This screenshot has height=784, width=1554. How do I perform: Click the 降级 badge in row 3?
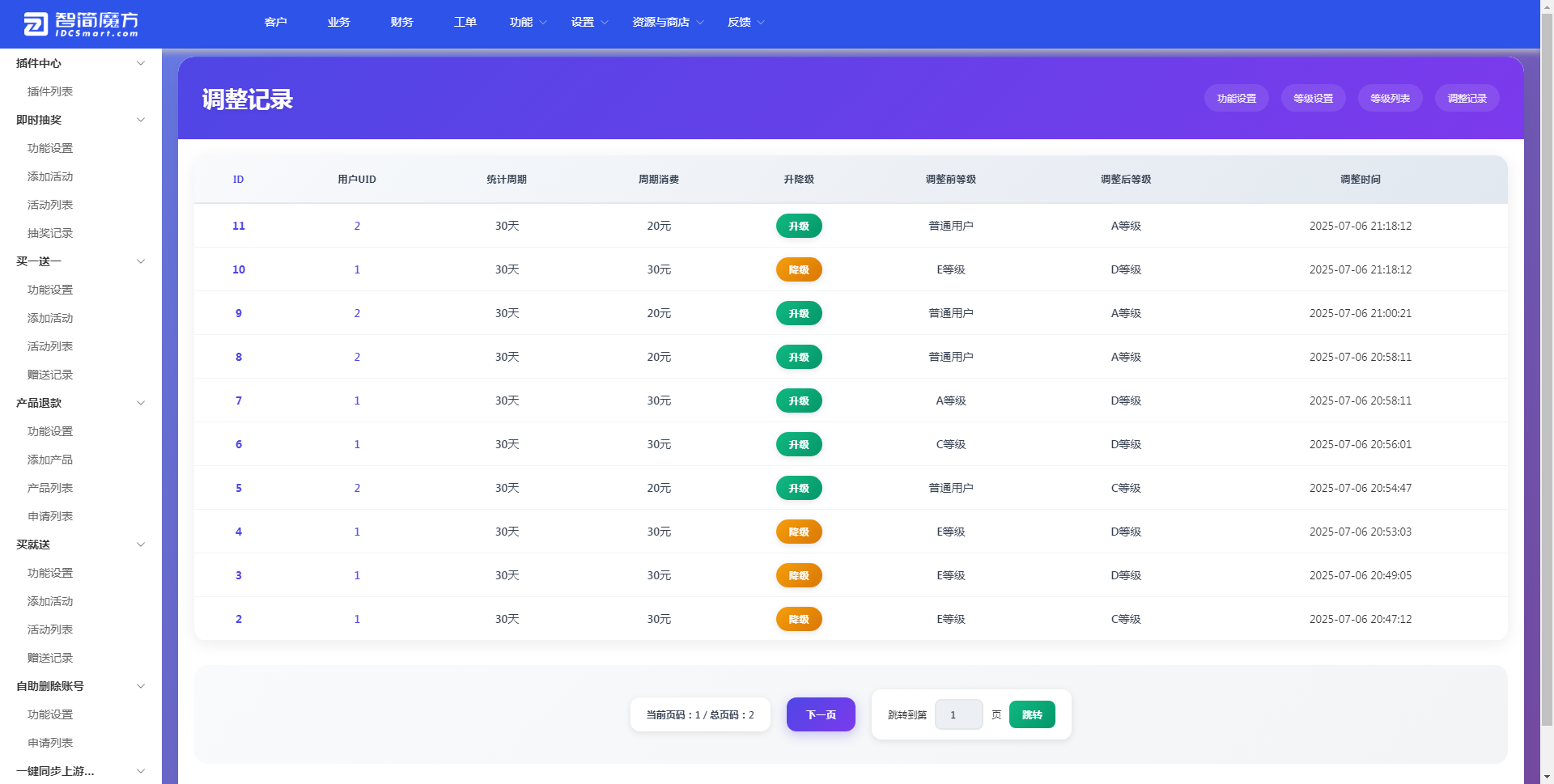click(799, 575)
